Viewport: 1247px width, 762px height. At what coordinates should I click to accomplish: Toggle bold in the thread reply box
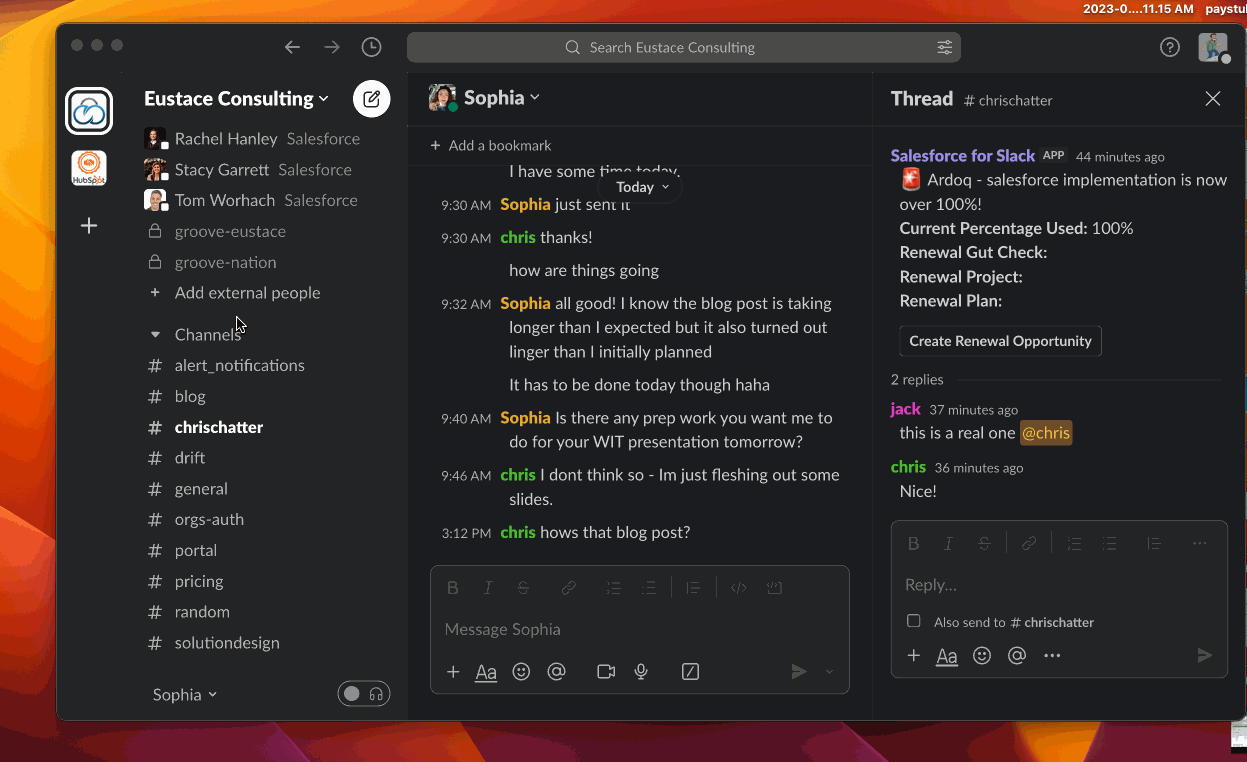coord(913,544)
